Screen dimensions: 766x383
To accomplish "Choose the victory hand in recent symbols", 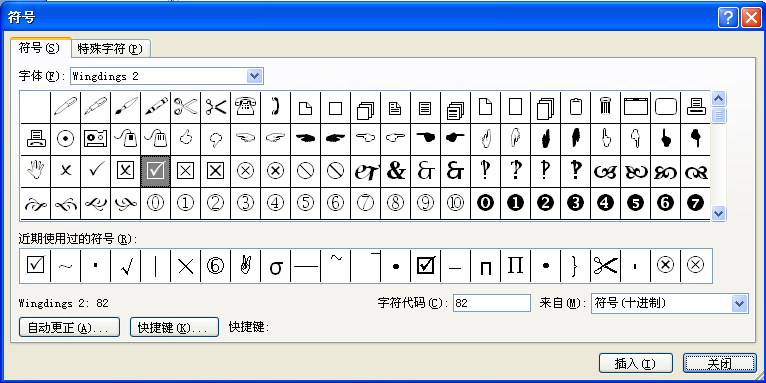I will point(245,266).
